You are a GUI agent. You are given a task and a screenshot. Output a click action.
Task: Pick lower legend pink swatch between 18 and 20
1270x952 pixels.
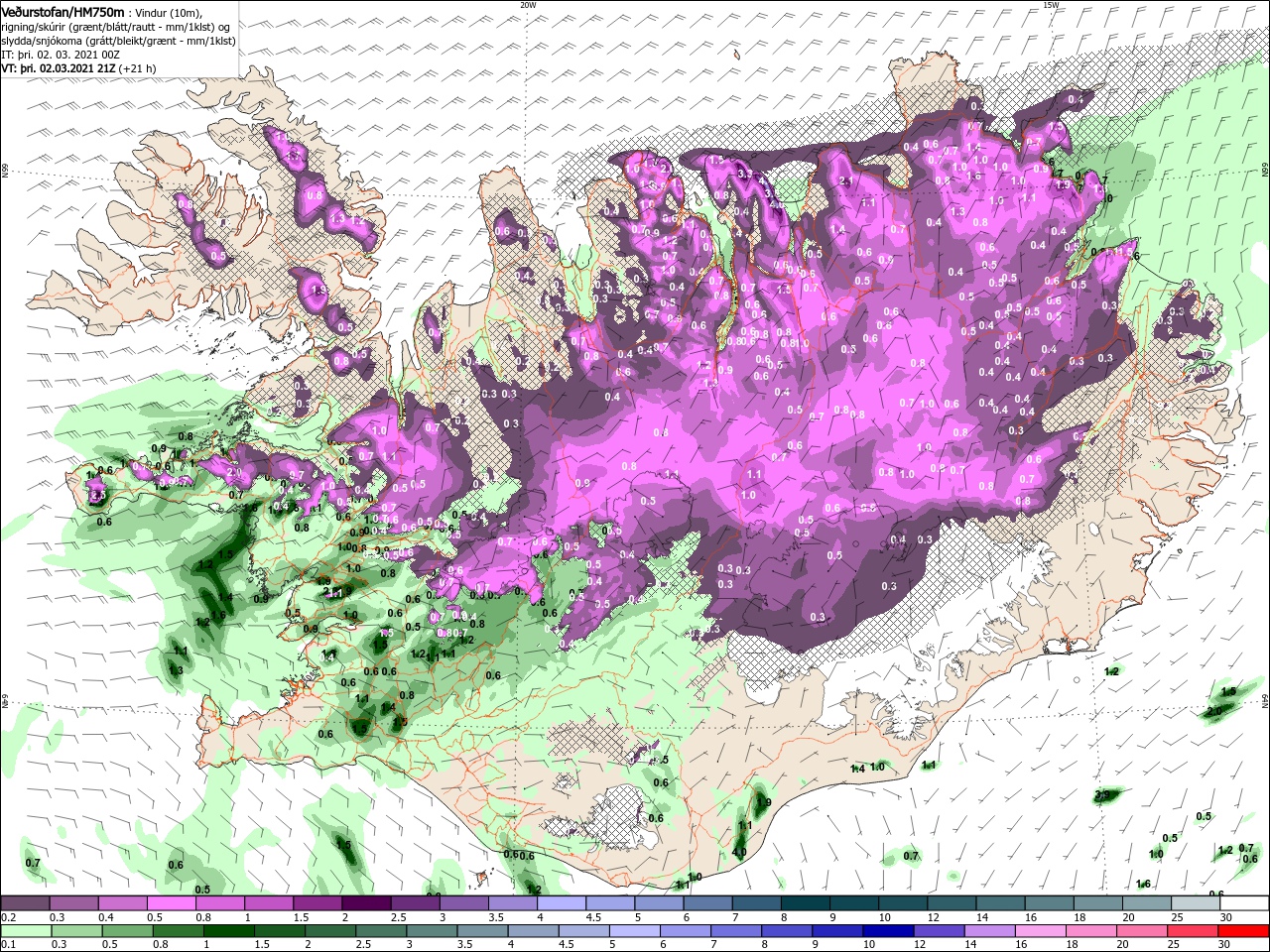click(x=1090, y=931)
